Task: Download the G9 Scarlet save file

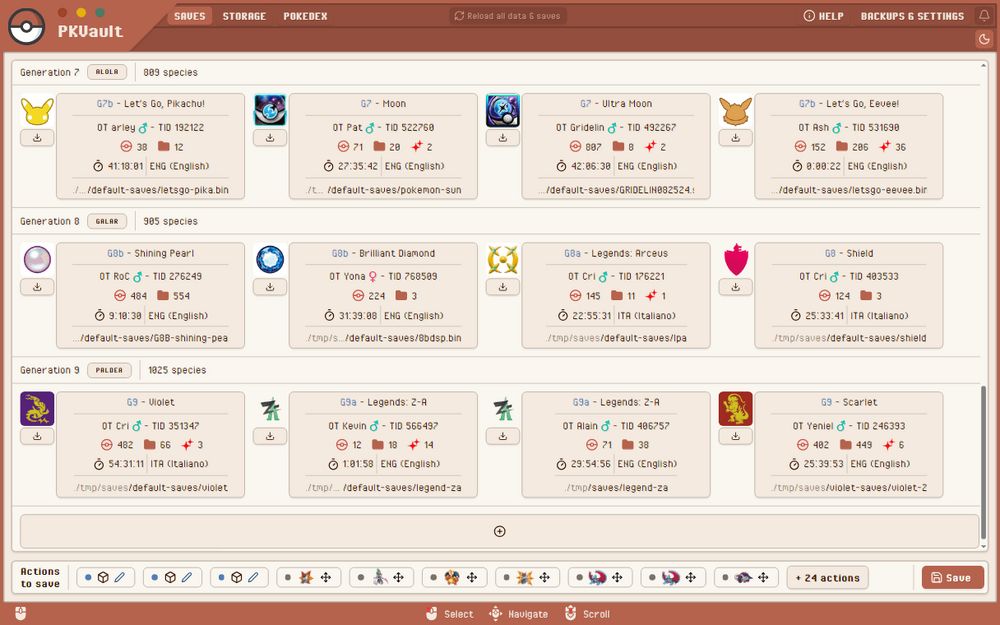Action: point(735,436)
